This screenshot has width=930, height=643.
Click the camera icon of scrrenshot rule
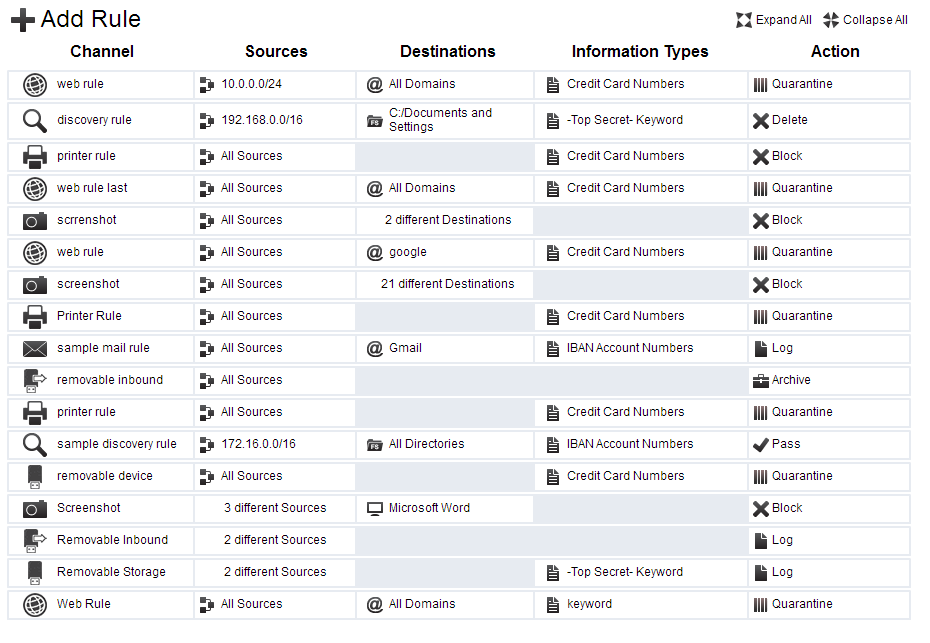pos(34,221)
